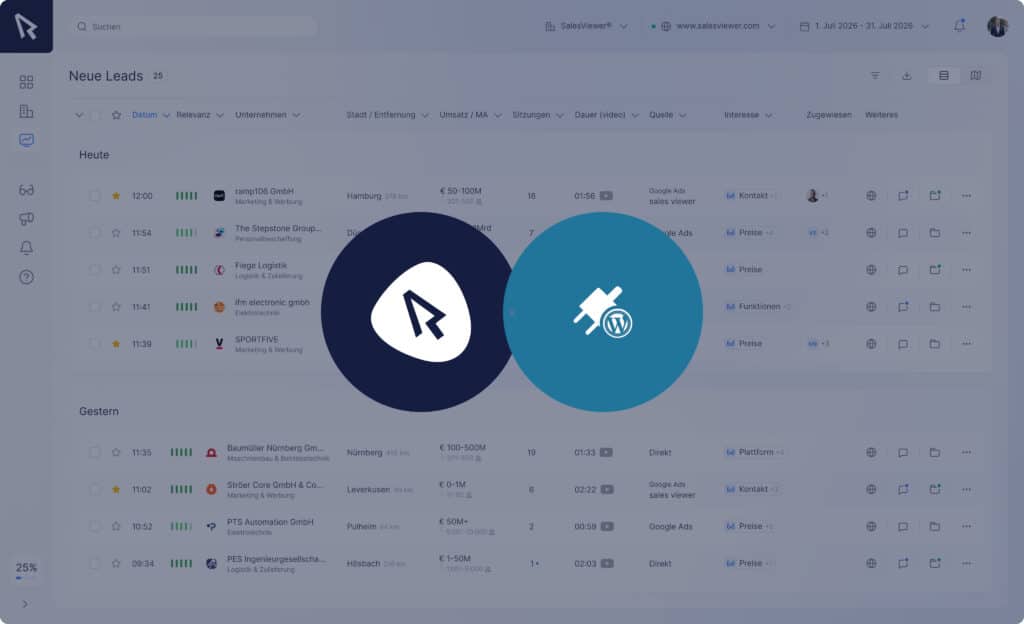
Task: Open the SalesViewer logo home
Action: (26, 26)
